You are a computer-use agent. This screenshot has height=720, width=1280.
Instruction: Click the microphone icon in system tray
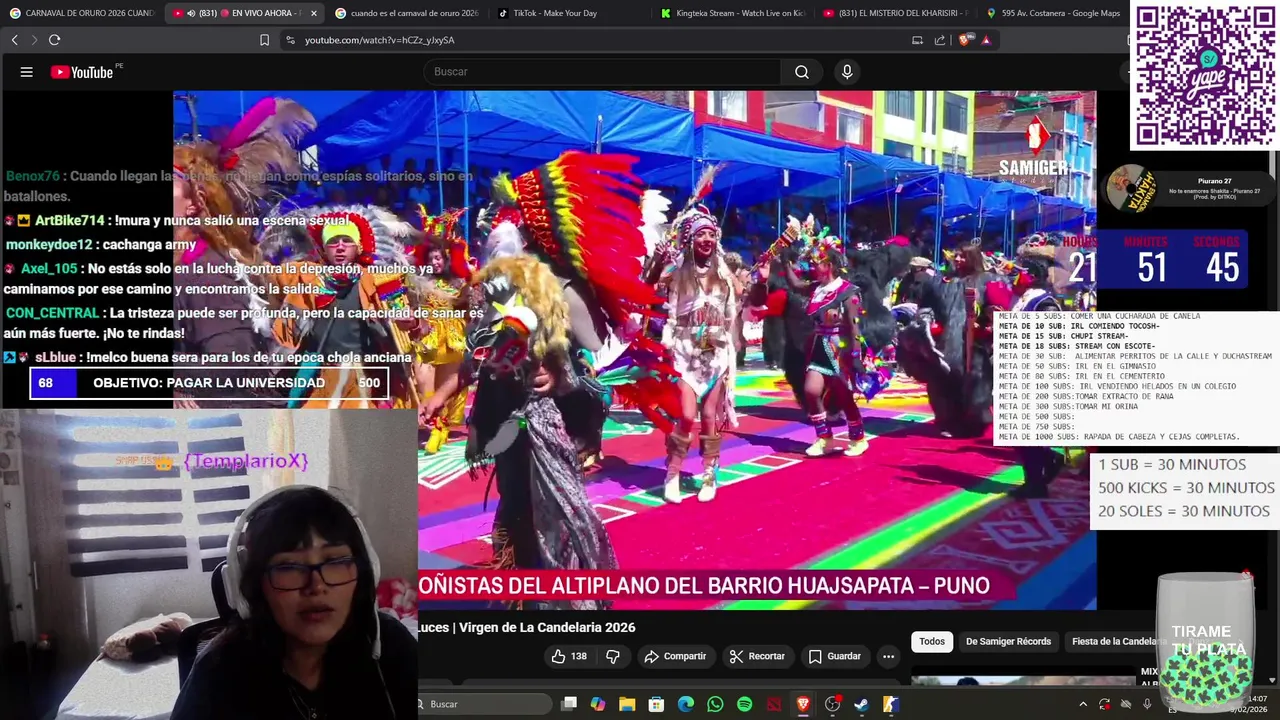click(1147, 704)
